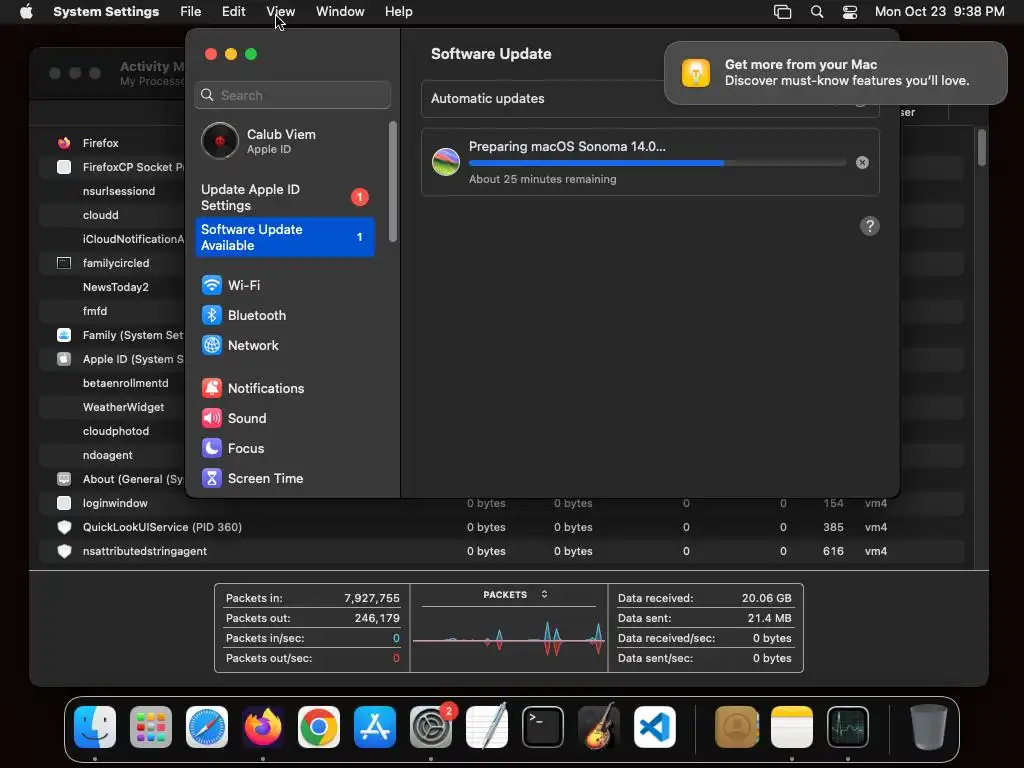Click the help question mark button
The width and height of the screenshot is (1024, 768).
coord(869,226)
